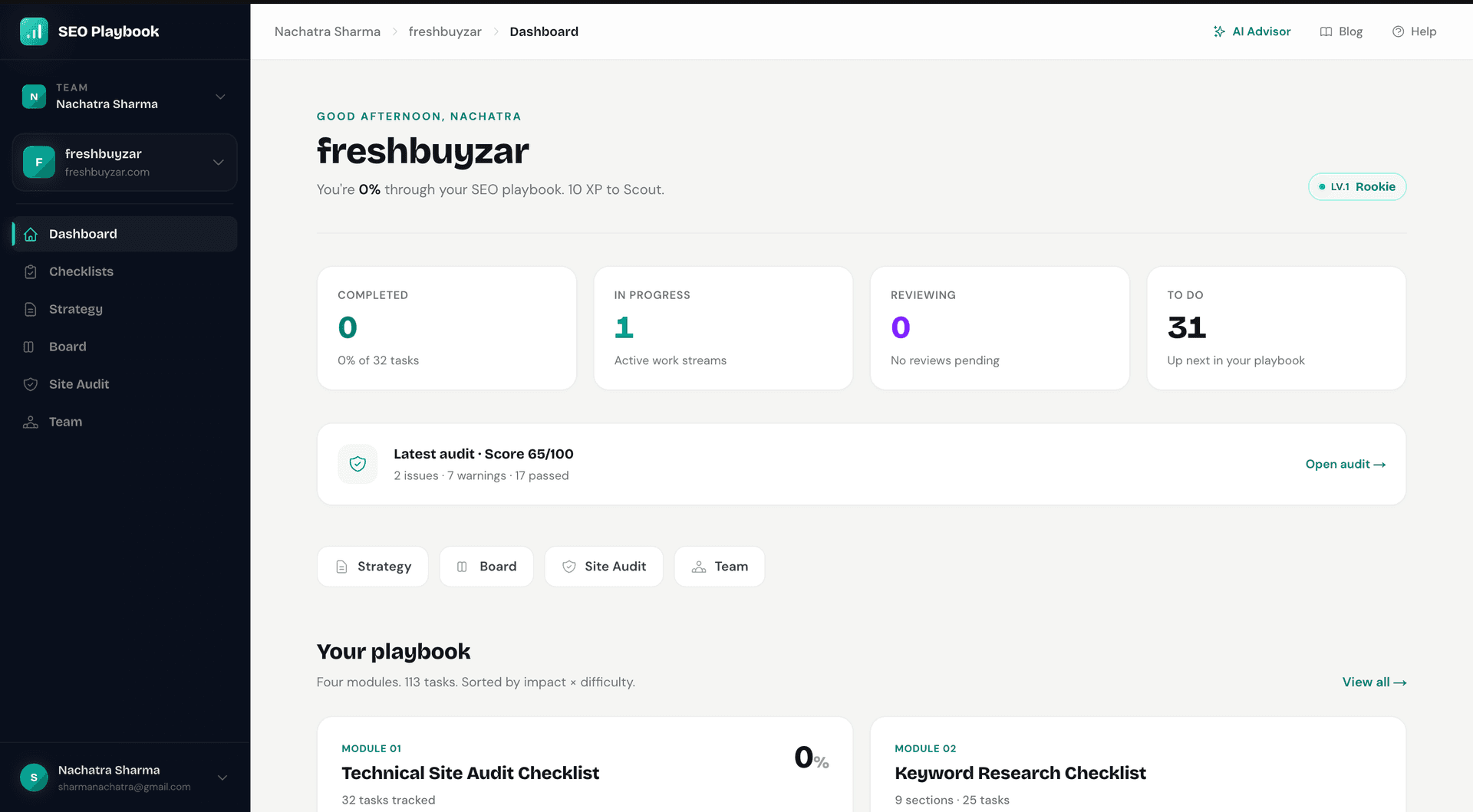The image size is (1473, 812).
Task: Follow the View all playbook link
Action: 1374,682
